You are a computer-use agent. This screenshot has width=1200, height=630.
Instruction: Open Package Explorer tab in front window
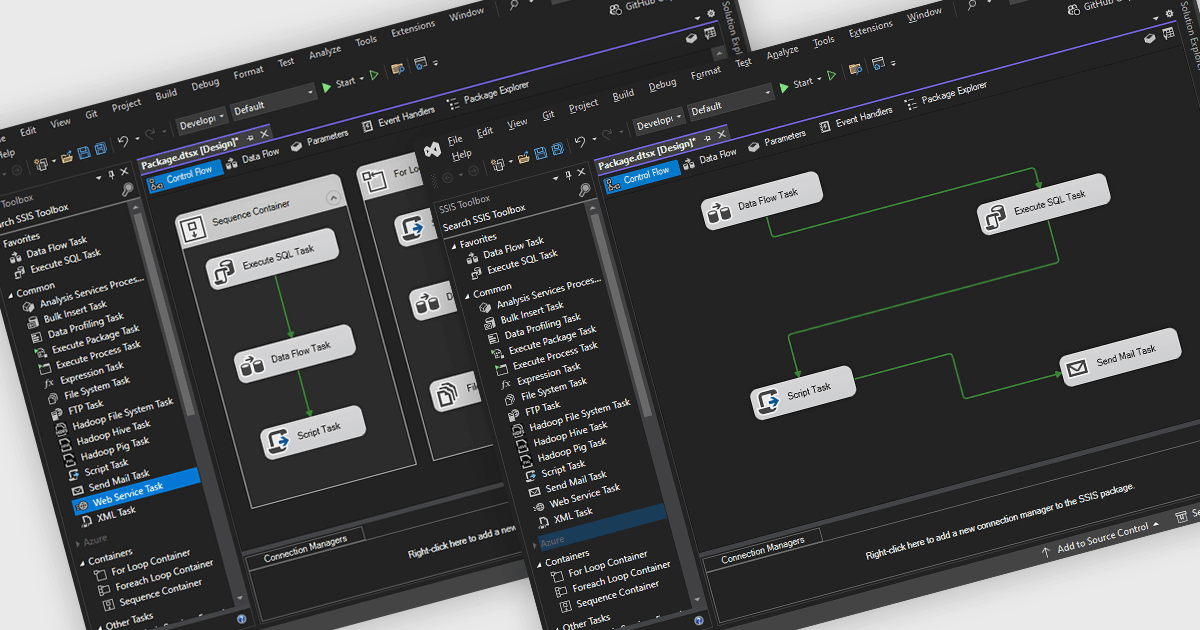945,94
